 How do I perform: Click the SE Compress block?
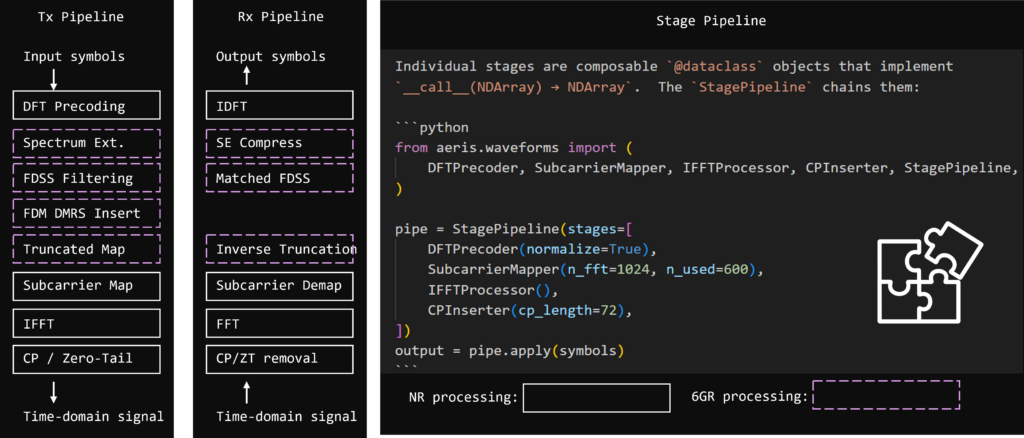(x=280, y=142)
